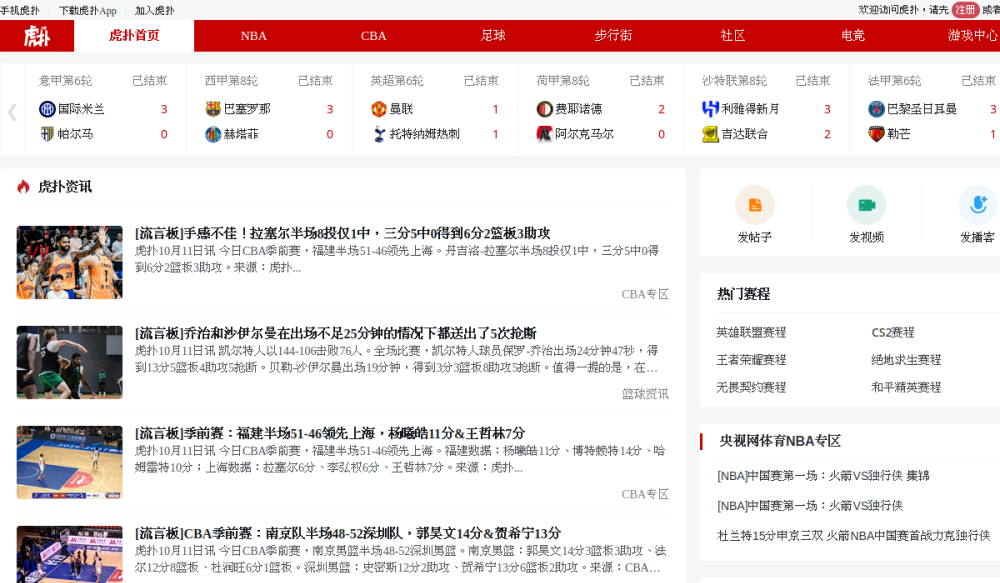Click the Manchester United (曼联) team crest
This screenshot has width=1000, height=583.
point(379,109)
